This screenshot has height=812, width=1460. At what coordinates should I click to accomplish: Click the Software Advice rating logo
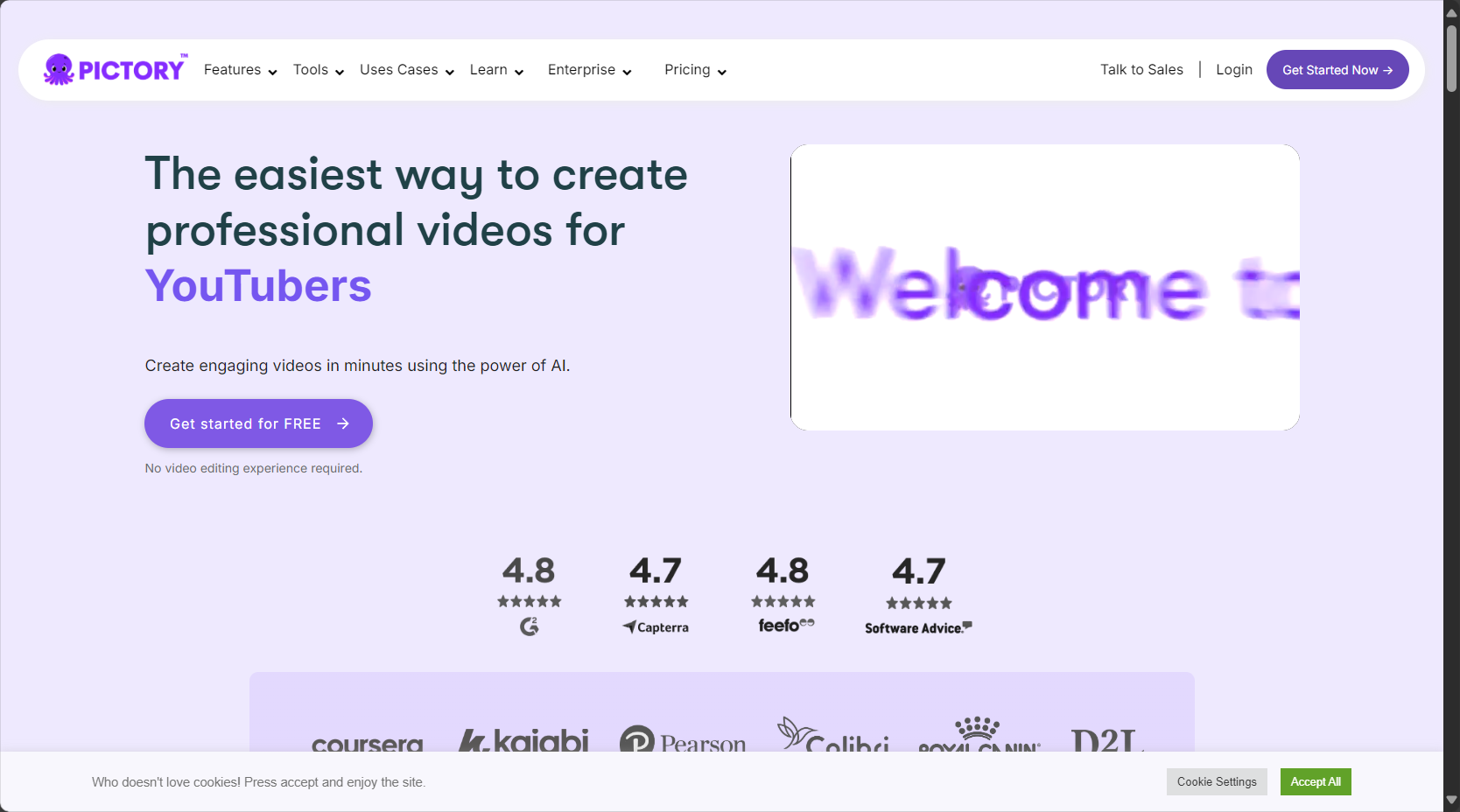[918, 628]
